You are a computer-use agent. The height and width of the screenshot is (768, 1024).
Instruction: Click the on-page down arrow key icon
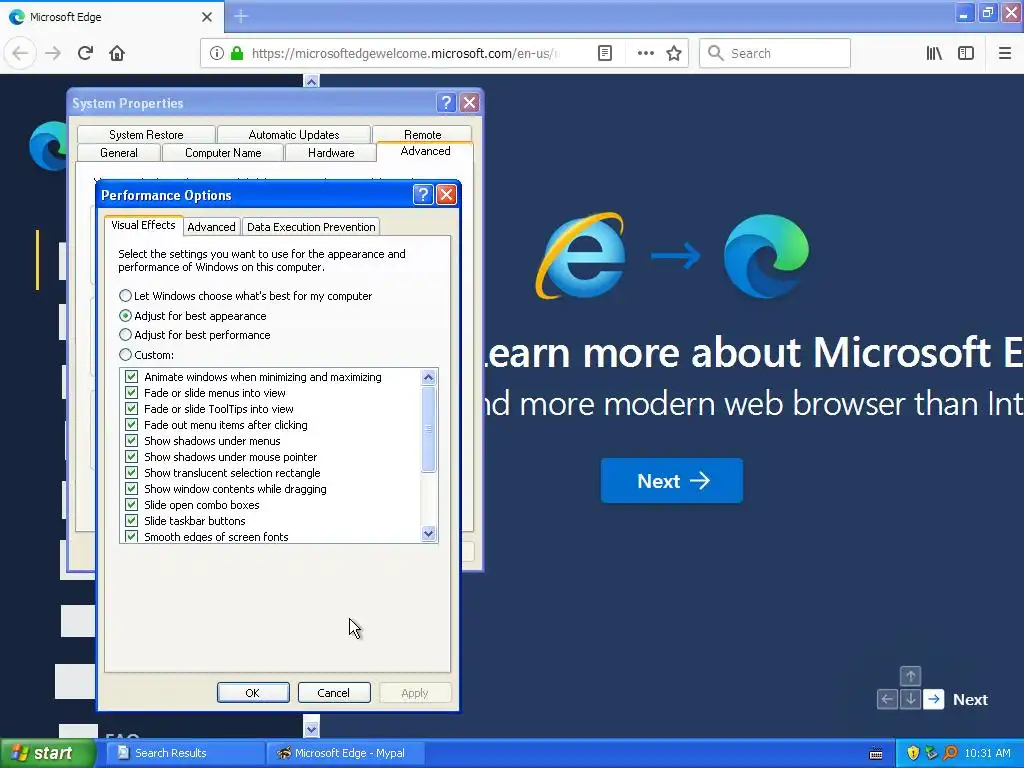tap(910, 699)
